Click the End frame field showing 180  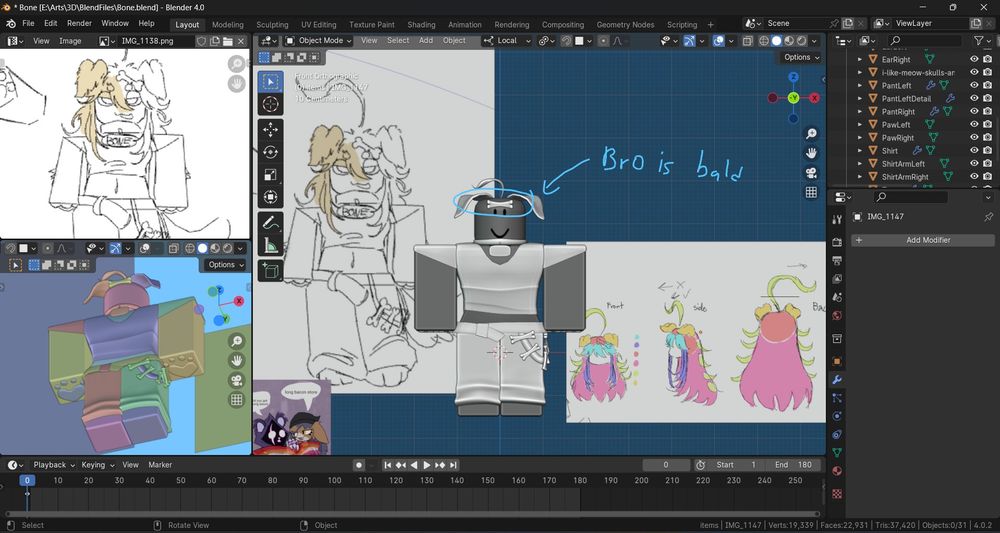[793, 465]
